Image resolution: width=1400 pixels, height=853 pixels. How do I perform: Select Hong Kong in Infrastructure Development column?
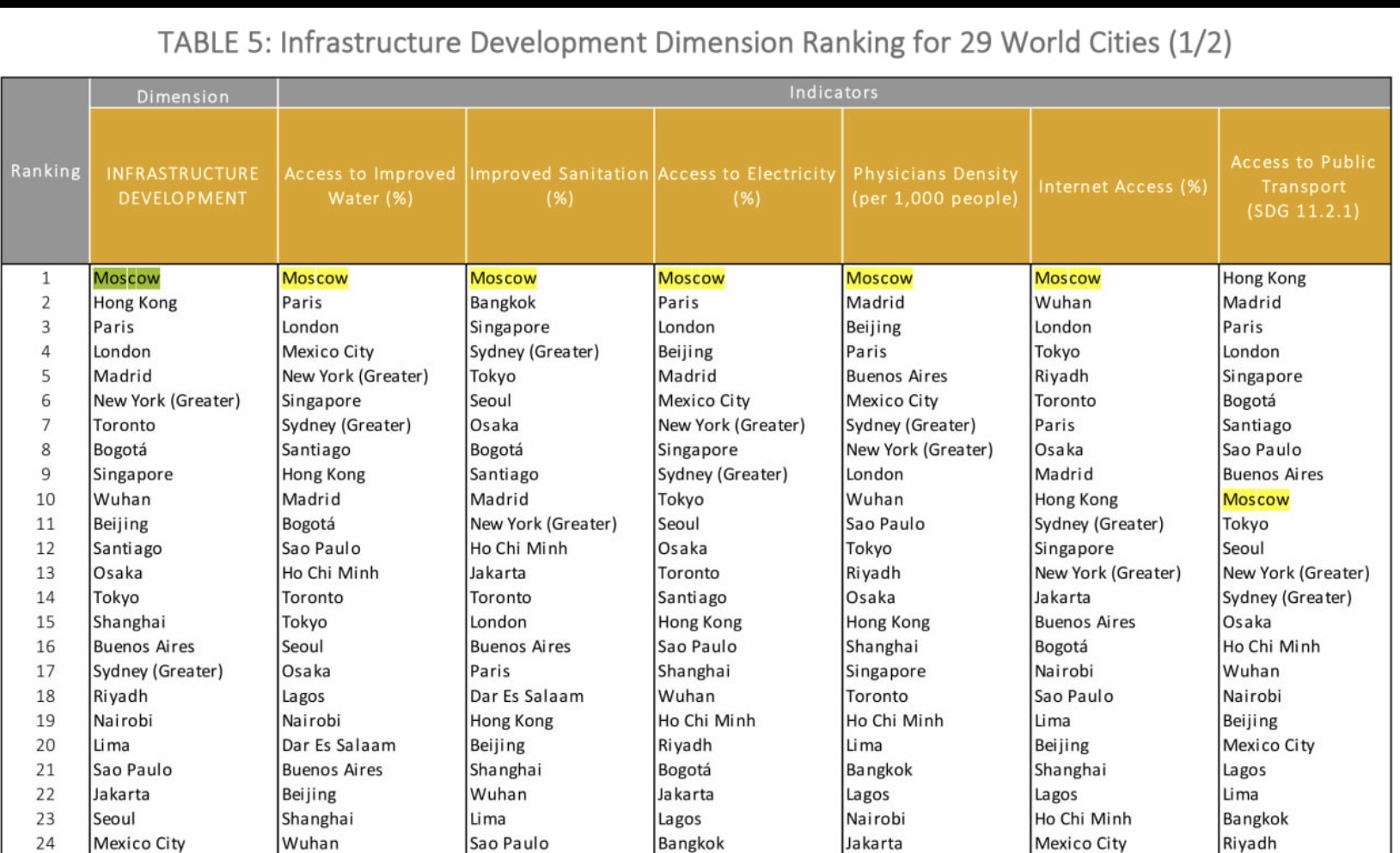pyautogui.click(x=135, y=302)
